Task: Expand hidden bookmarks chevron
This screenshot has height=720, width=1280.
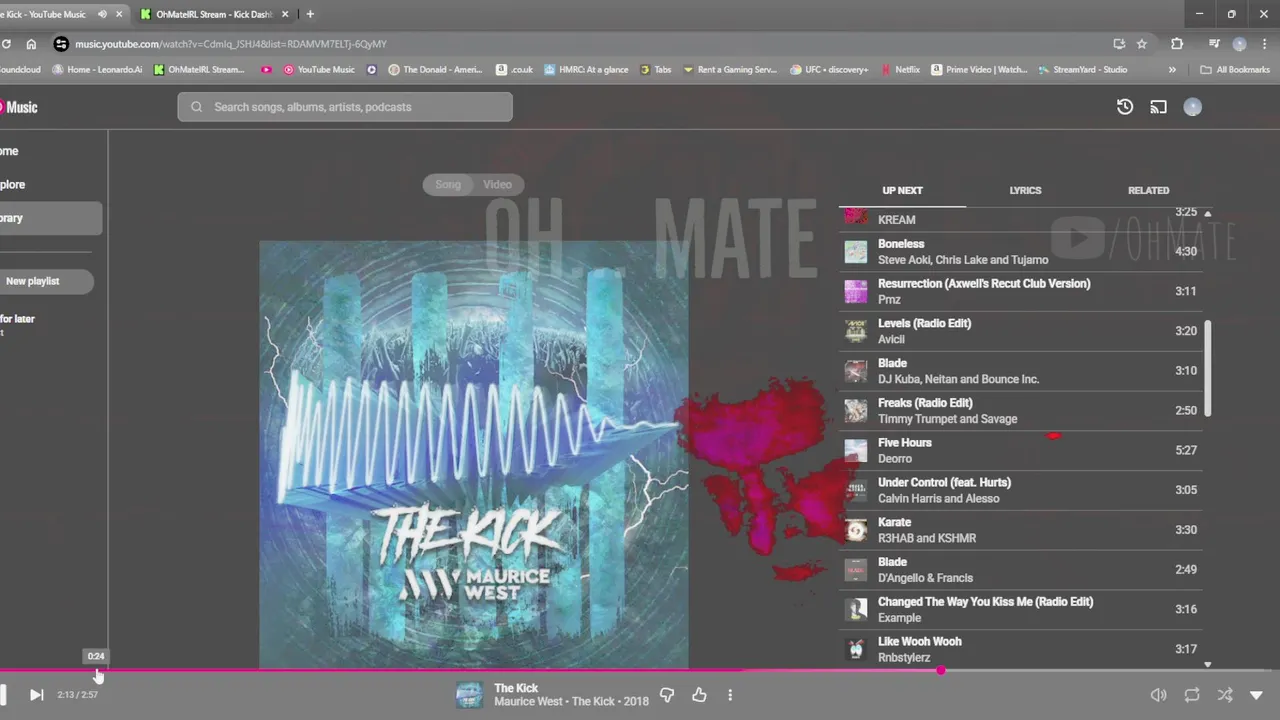Action: [1172, 70]
